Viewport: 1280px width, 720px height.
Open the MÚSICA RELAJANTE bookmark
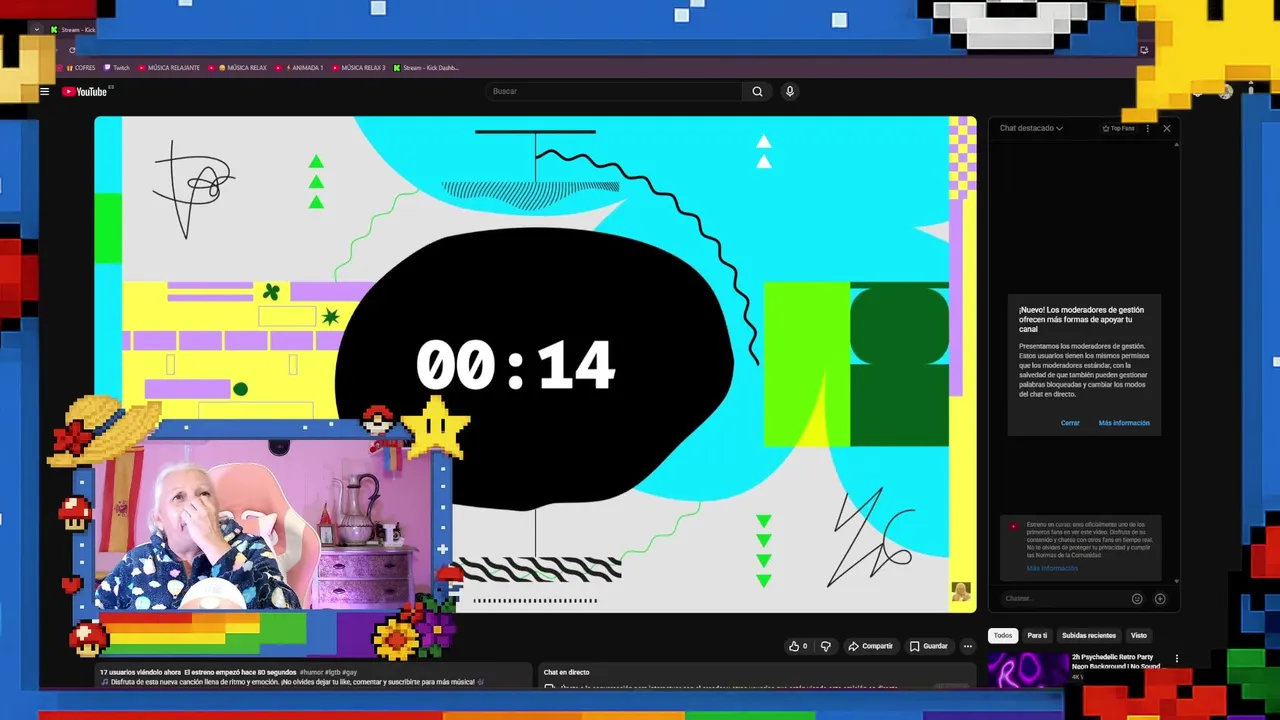(x=169, y=68)
